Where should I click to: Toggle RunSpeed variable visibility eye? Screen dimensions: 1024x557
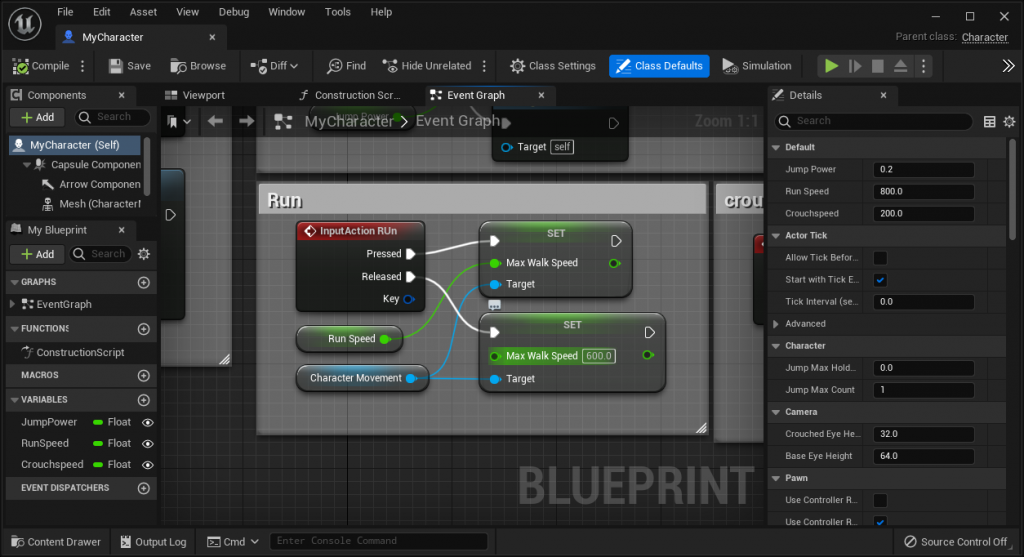[148, 444]
